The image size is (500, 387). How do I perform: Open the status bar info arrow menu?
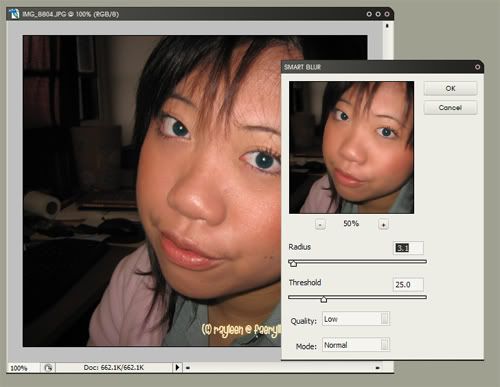[x=177, y=367]
